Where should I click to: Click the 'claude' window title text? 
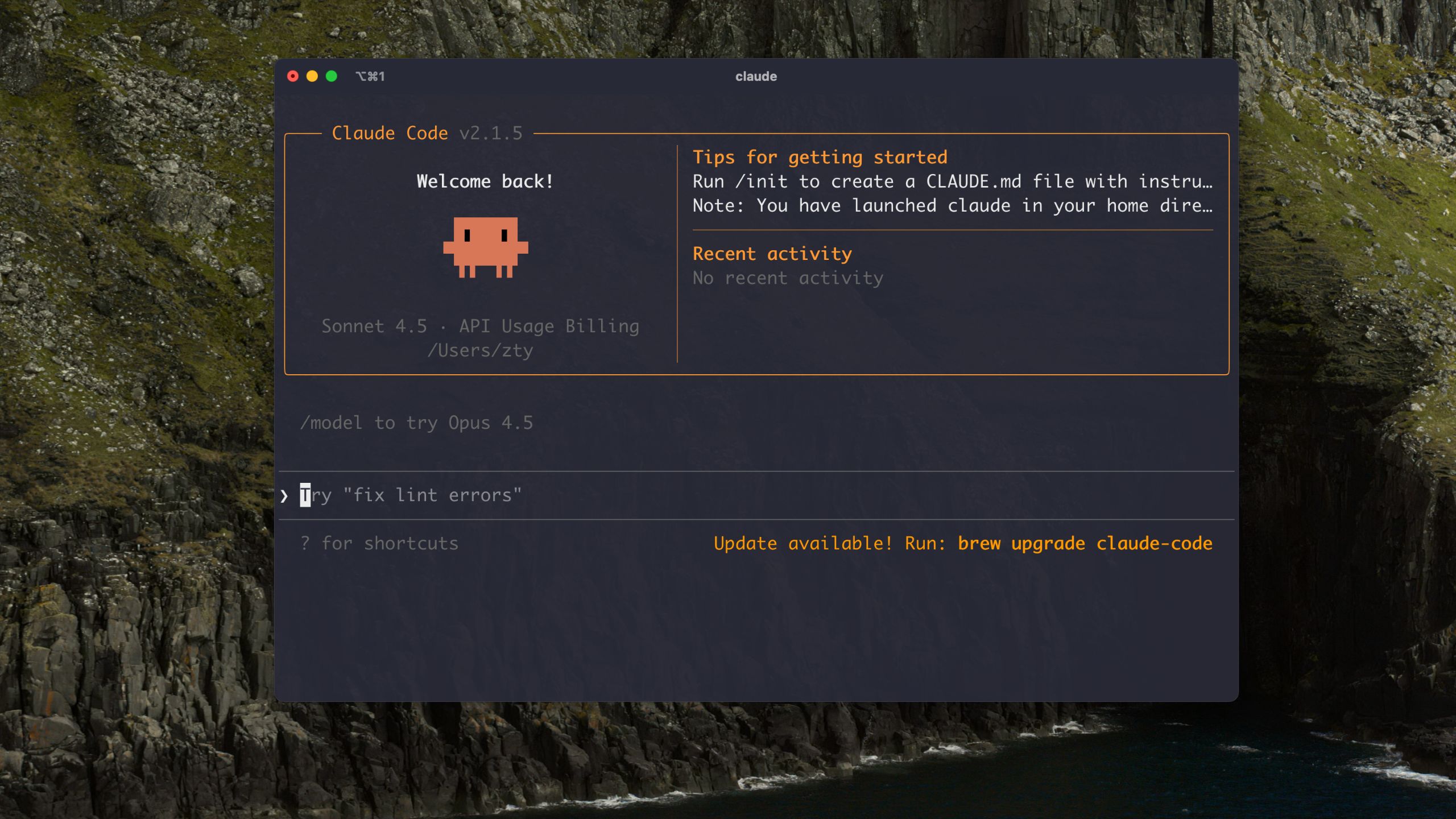[756, 76]
